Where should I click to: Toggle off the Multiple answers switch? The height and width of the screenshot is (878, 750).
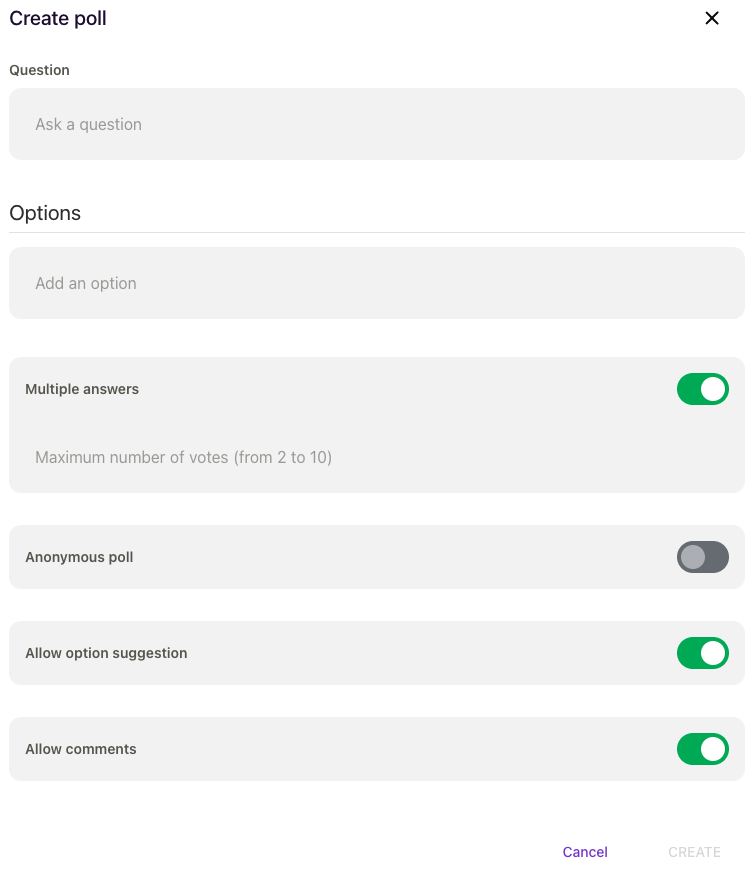pos(703,389)
